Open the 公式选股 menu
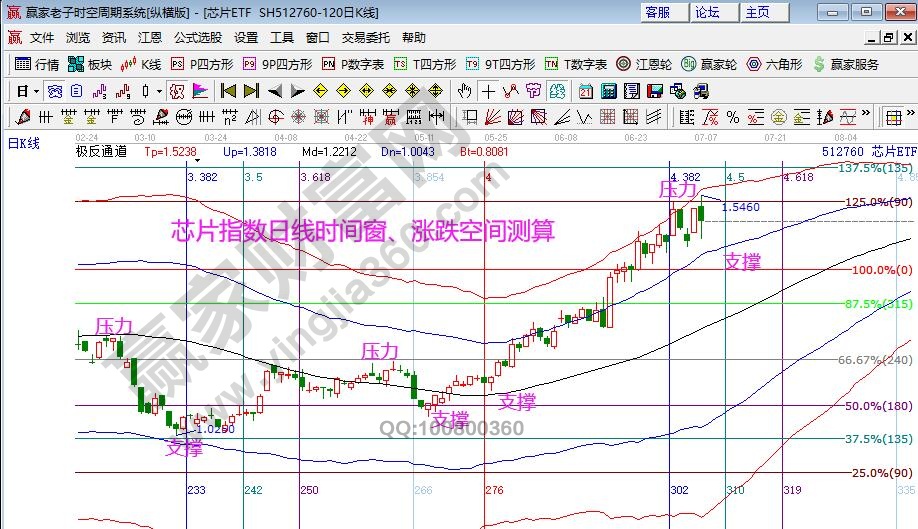The width and height of the screenshot is (918, 529). click(198, 38)
